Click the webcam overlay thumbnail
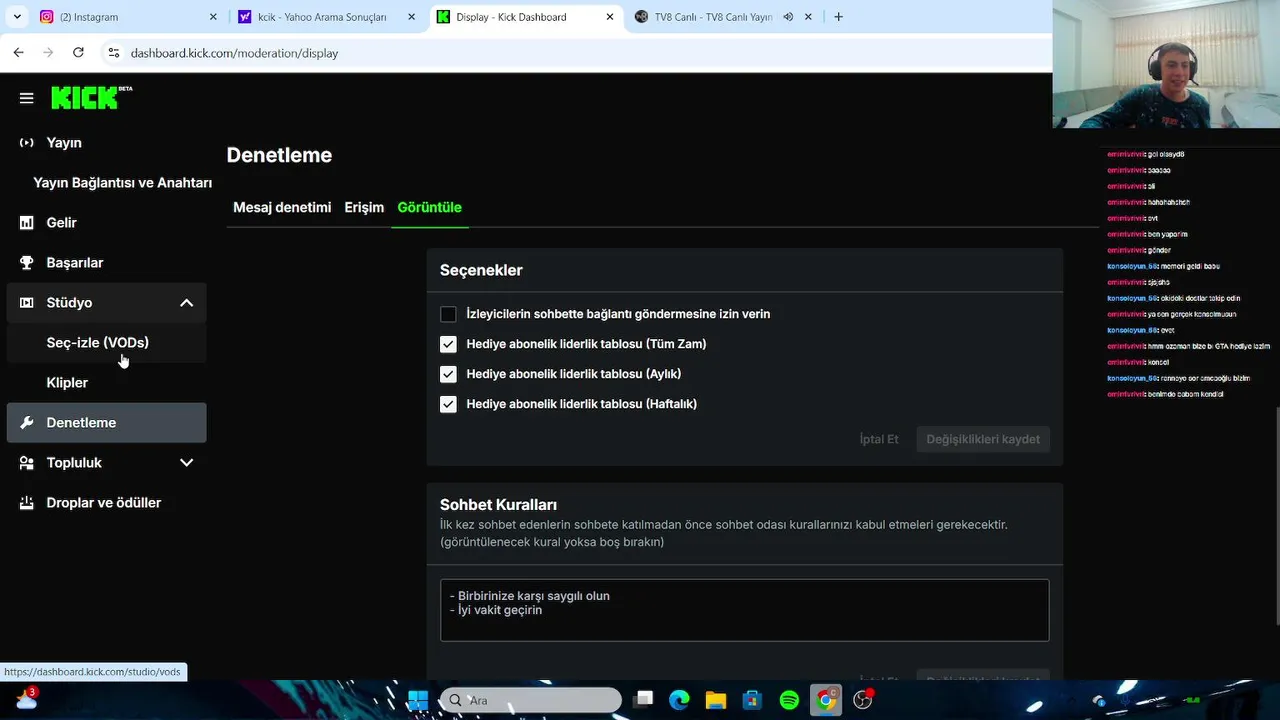 (1166, 64)
